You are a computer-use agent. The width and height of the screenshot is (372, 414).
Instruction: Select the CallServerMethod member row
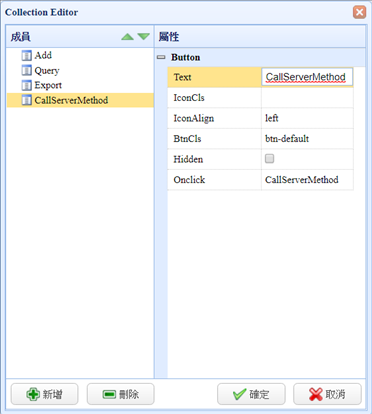[x=80, y=100]
